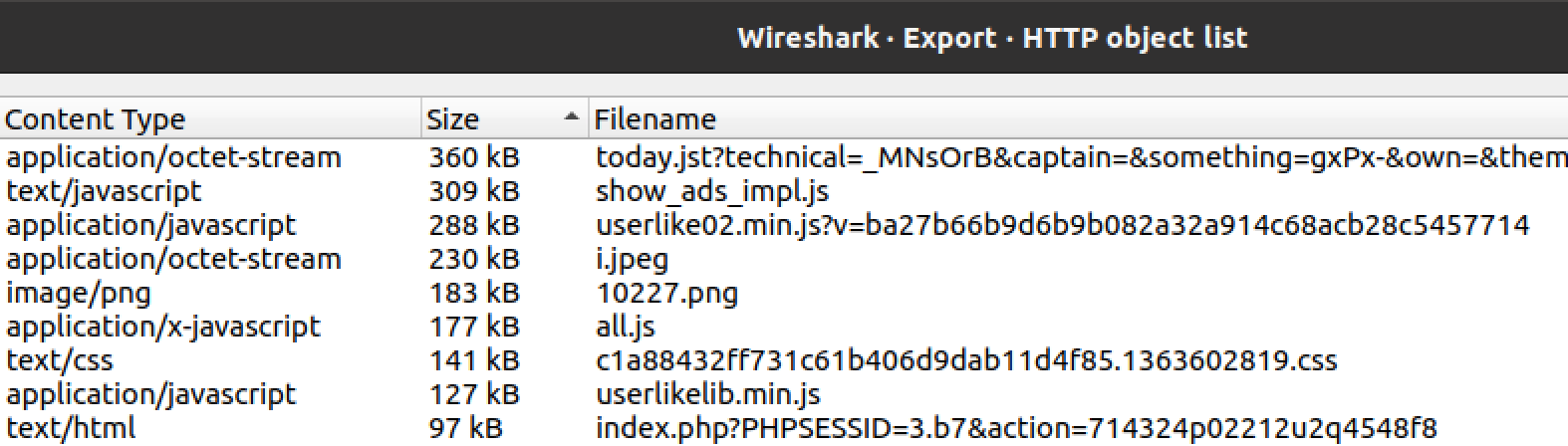The width and height of the screenshot is (1568, 446).
Task: Select the index.php?PHPSESSID filename
Action: coord(1017,428)
